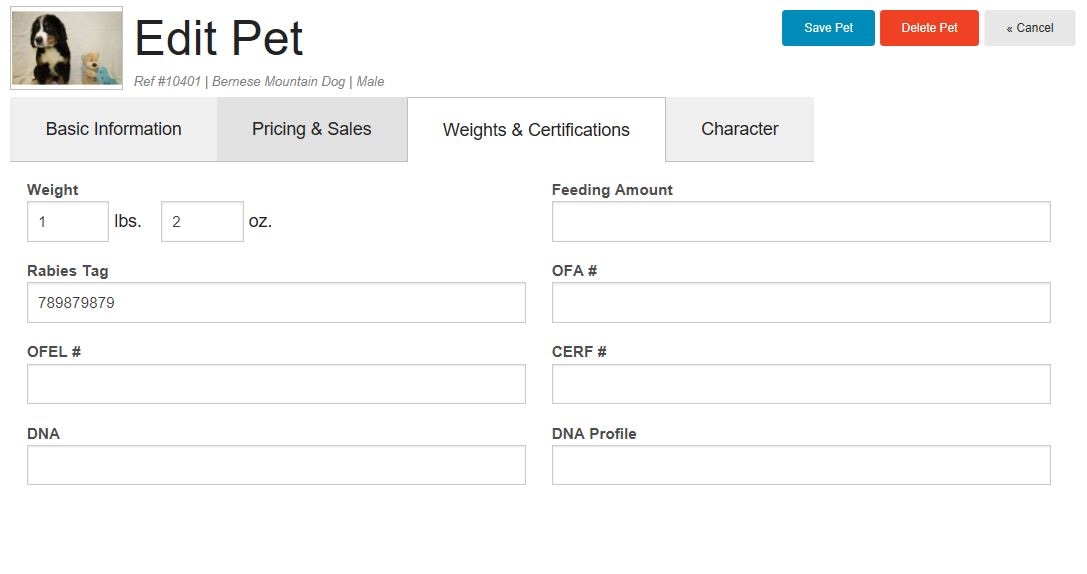Open the Pricing & Sales tab
Viewport: 1087px width, 574px height.
[x=312, y=129]
